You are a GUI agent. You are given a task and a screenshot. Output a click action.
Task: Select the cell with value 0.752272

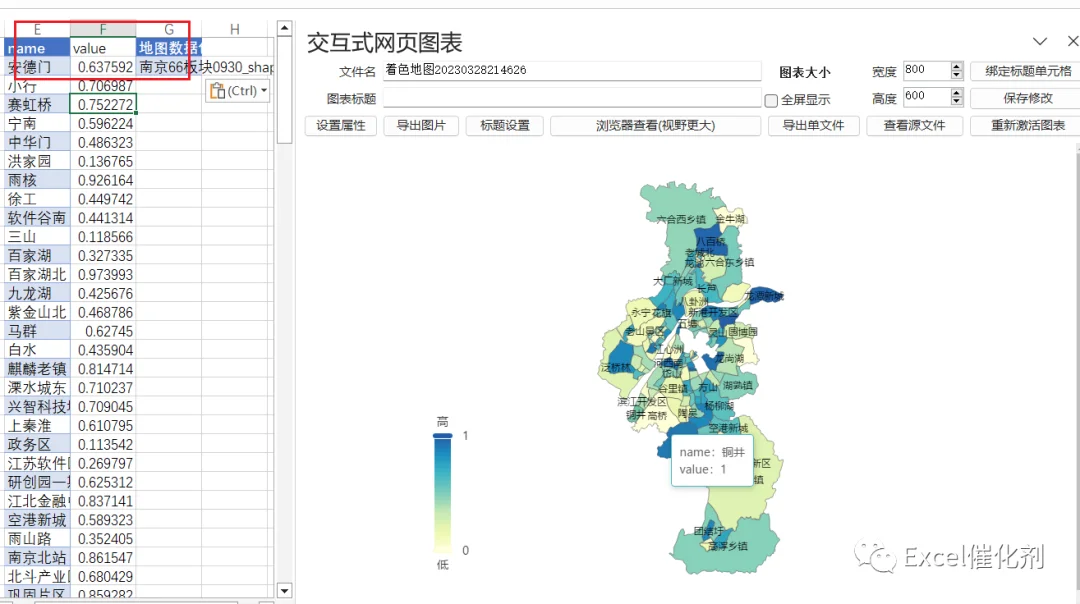point(103,105)
